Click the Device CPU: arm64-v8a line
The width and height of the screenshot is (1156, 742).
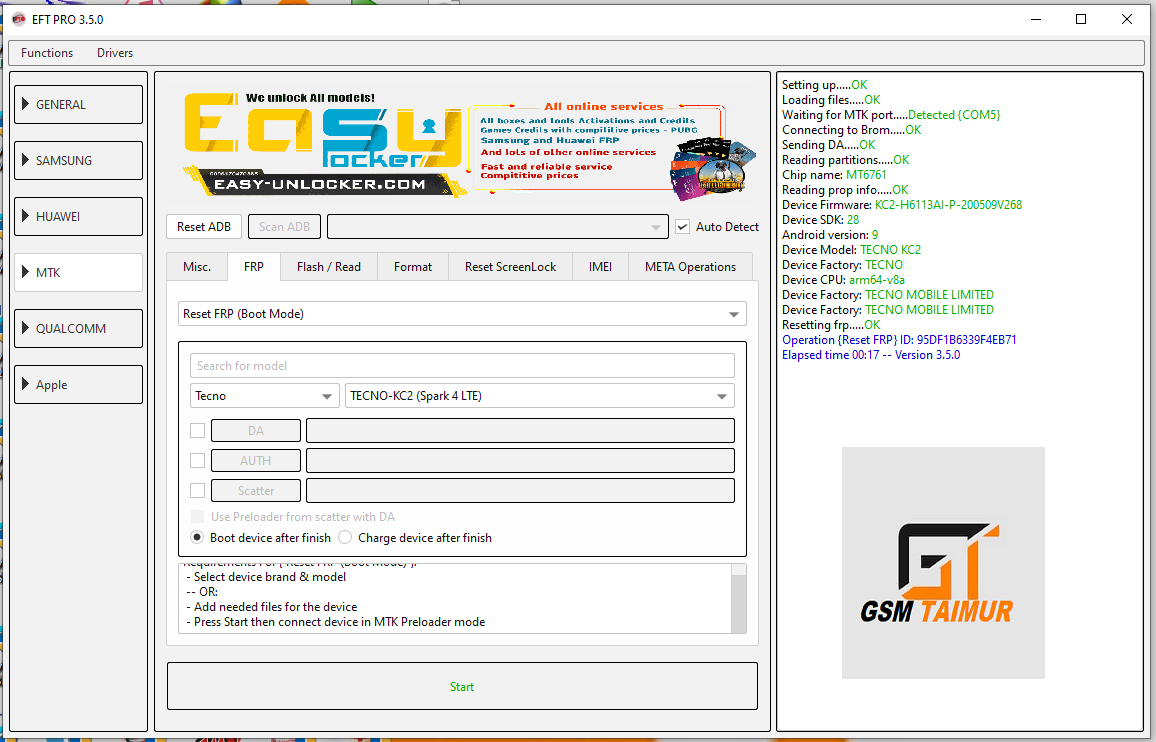(843, 280)
